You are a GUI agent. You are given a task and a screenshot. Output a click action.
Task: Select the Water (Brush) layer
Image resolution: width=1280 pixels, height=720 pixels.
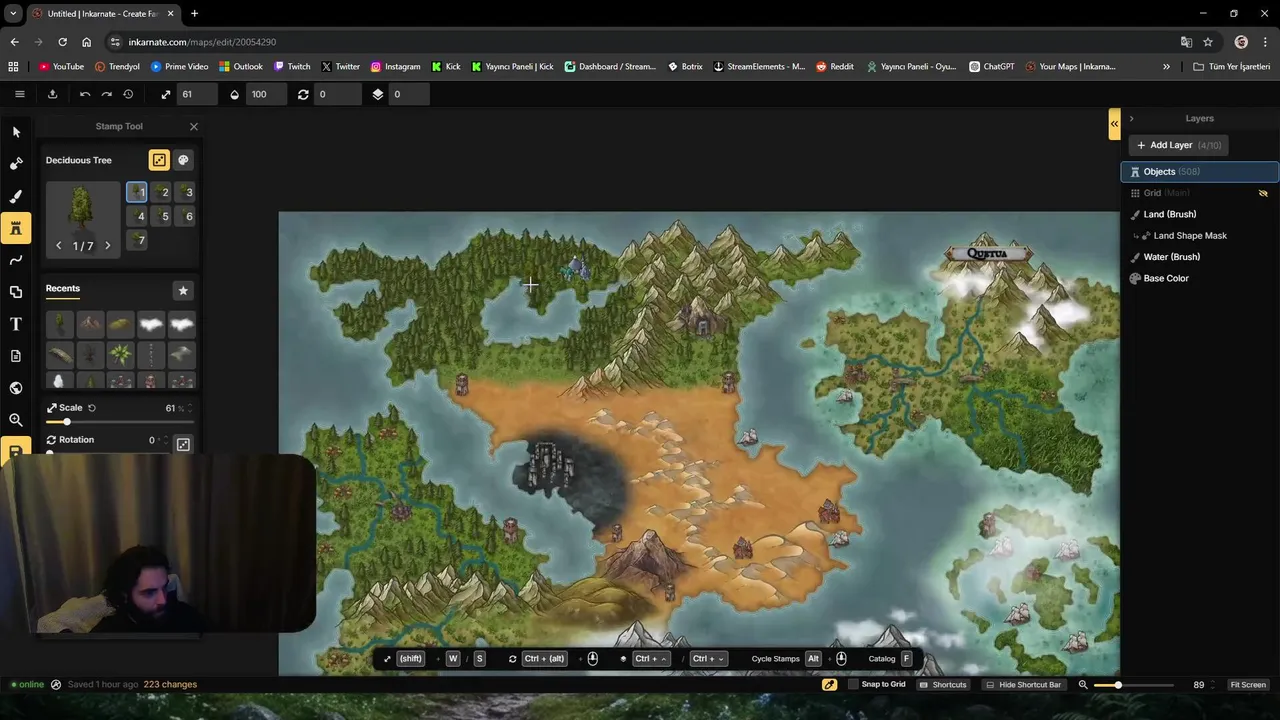pyautogui.click(x=1199, y=257)
